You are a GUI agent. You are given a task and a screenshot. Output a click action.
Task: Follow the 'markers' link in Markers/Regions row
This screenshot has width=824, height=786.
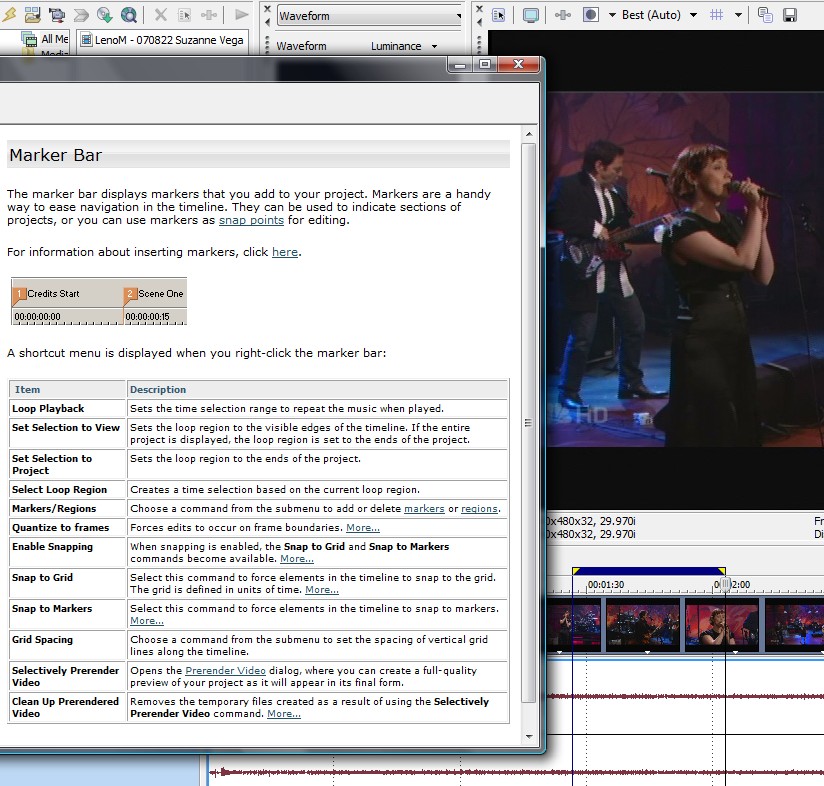point(424,509)
